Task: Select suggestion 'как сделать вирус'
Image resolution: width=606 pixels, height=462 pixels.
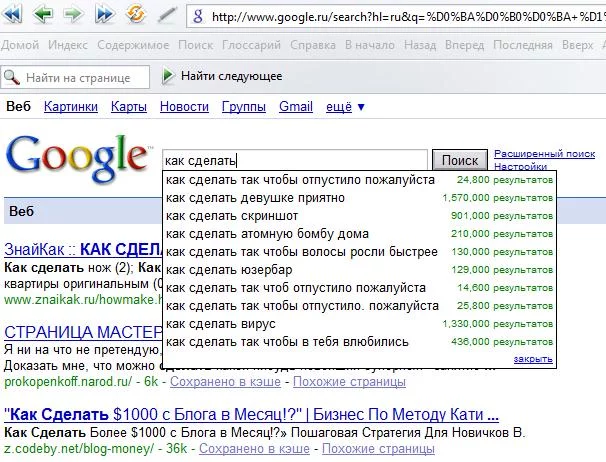Action: click(359, 324)
